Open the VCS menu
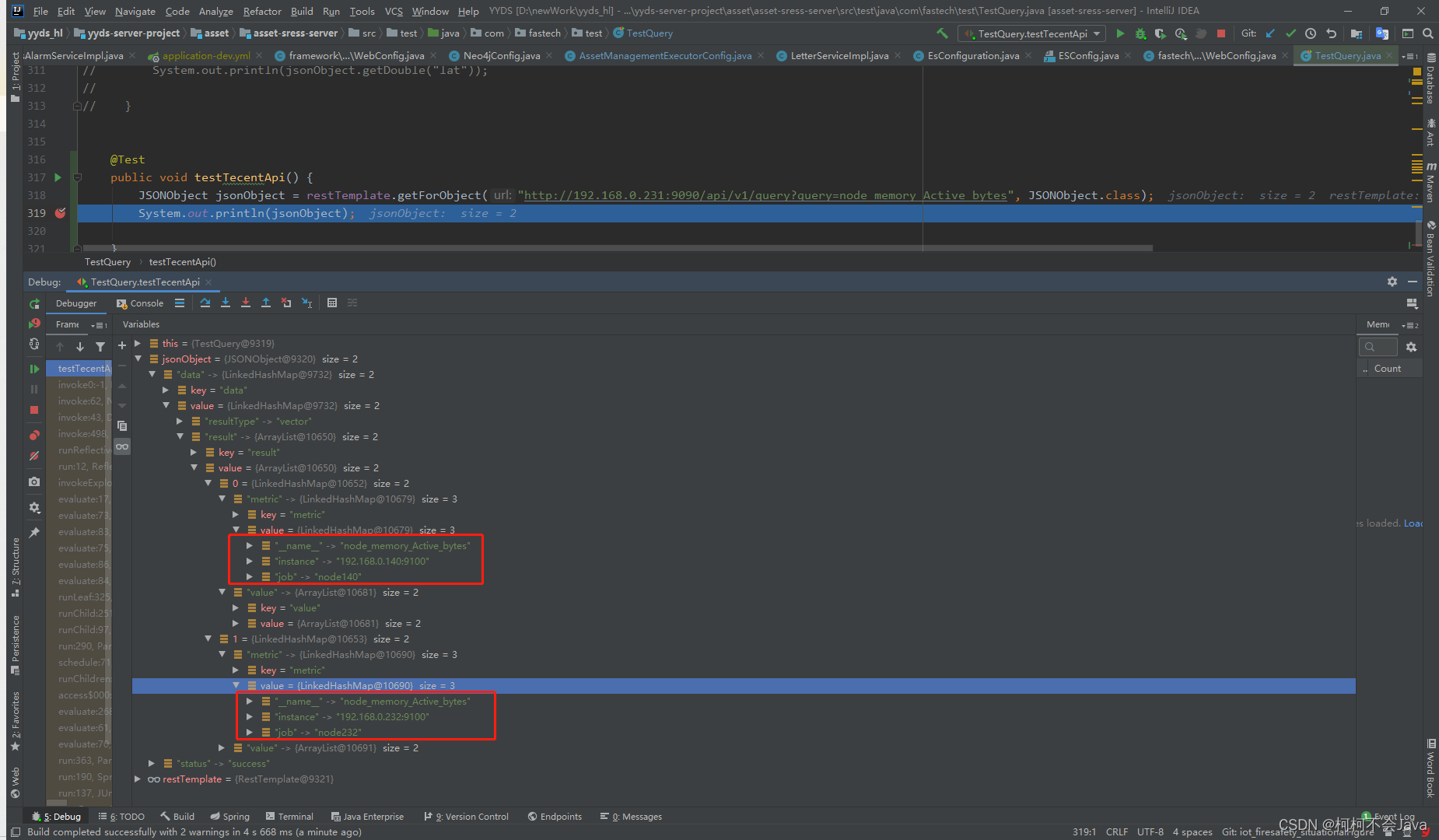1439x840 pixels. pos(394,11)
